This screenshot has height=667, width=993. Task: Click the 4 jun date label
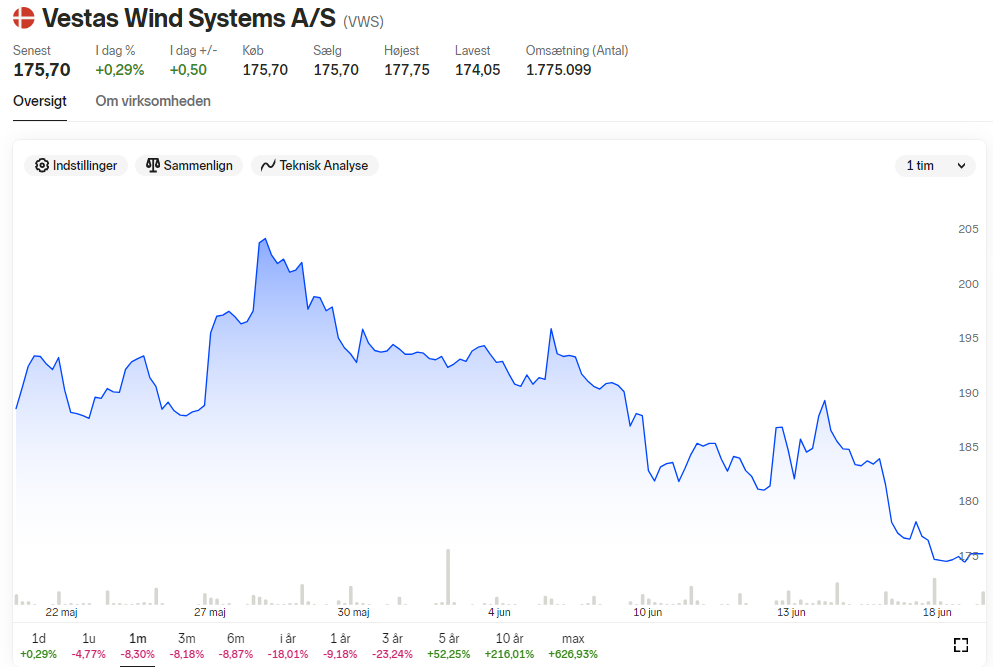499,612
